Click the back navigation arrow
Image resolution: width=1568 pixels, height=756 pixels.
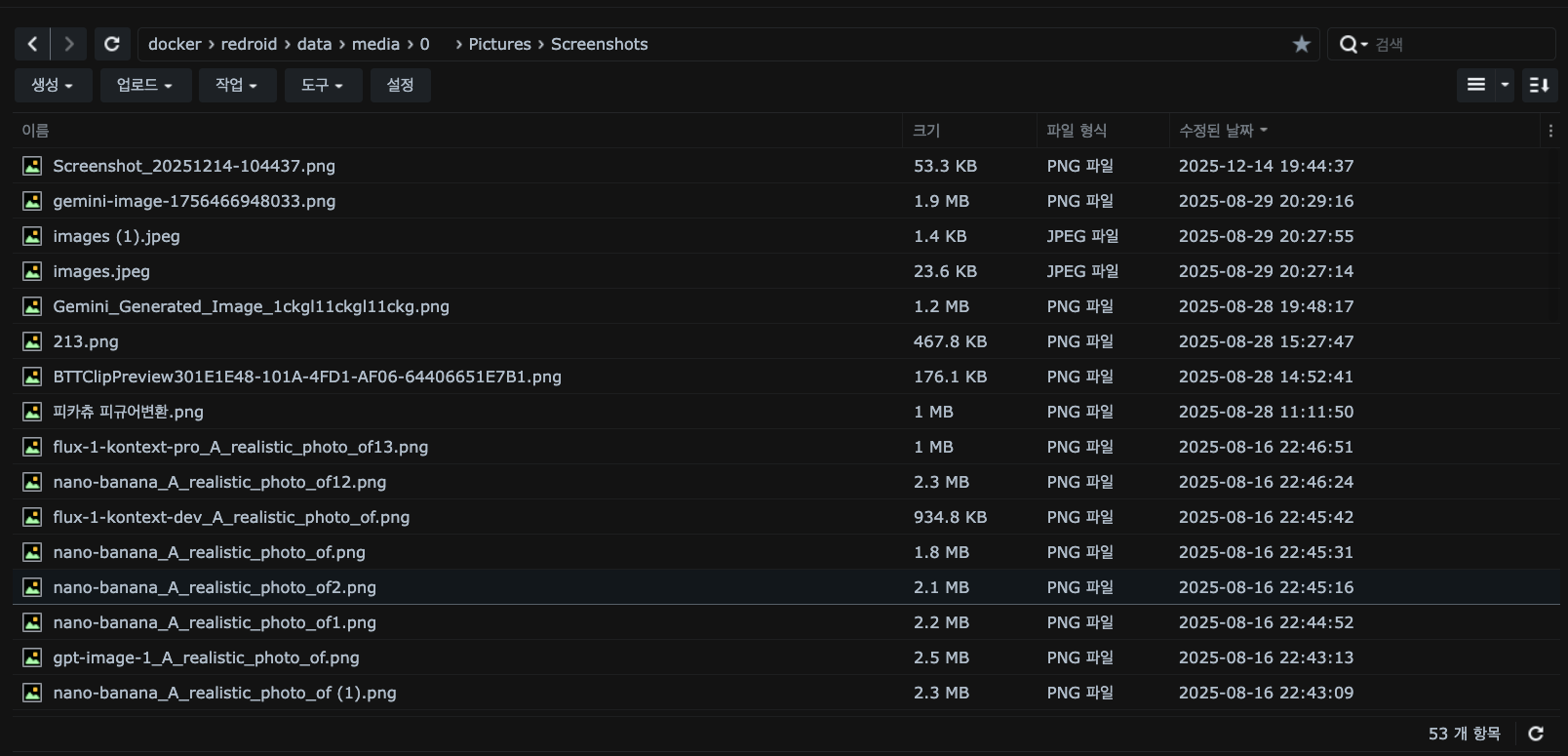click(x=32, y=44)
